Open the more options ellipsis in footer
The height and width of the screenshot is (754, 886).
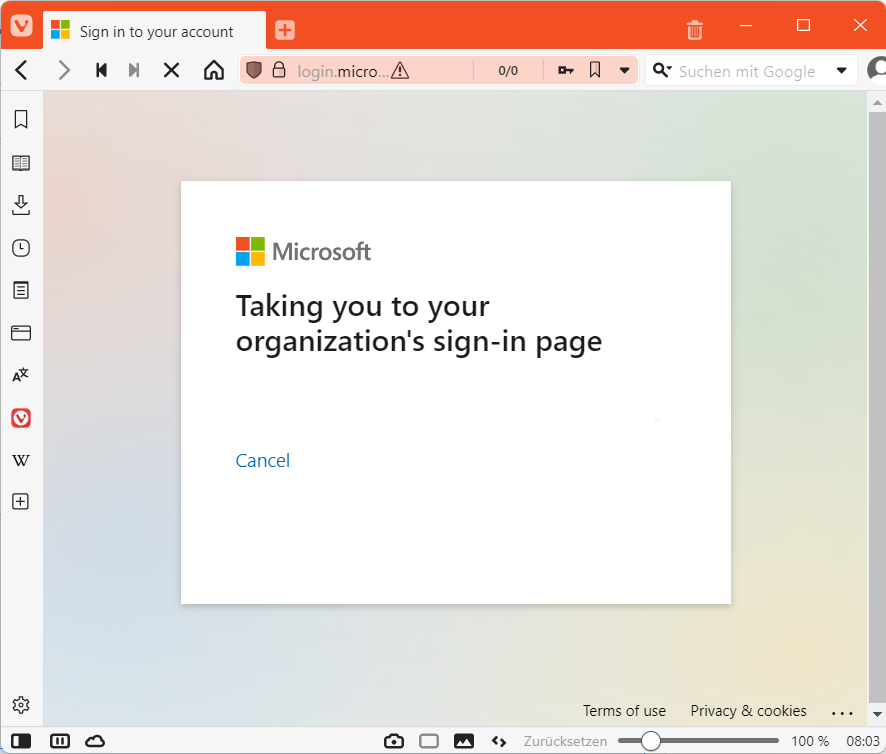[x=842, y=713]
